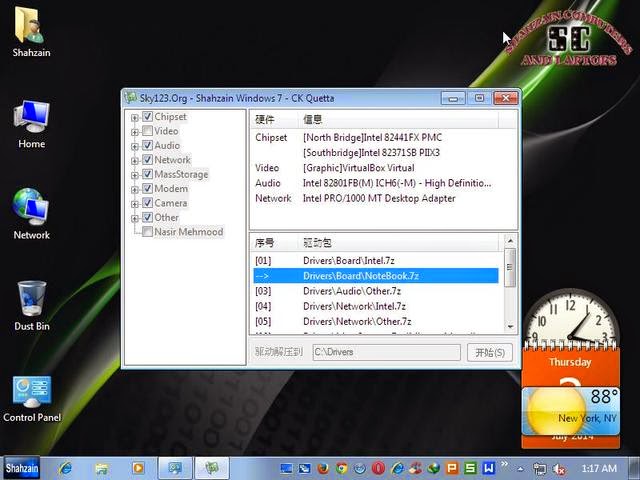Toggle the Network driver checkbox
This screenshot has width=640, height=480.
pos(147,160)
